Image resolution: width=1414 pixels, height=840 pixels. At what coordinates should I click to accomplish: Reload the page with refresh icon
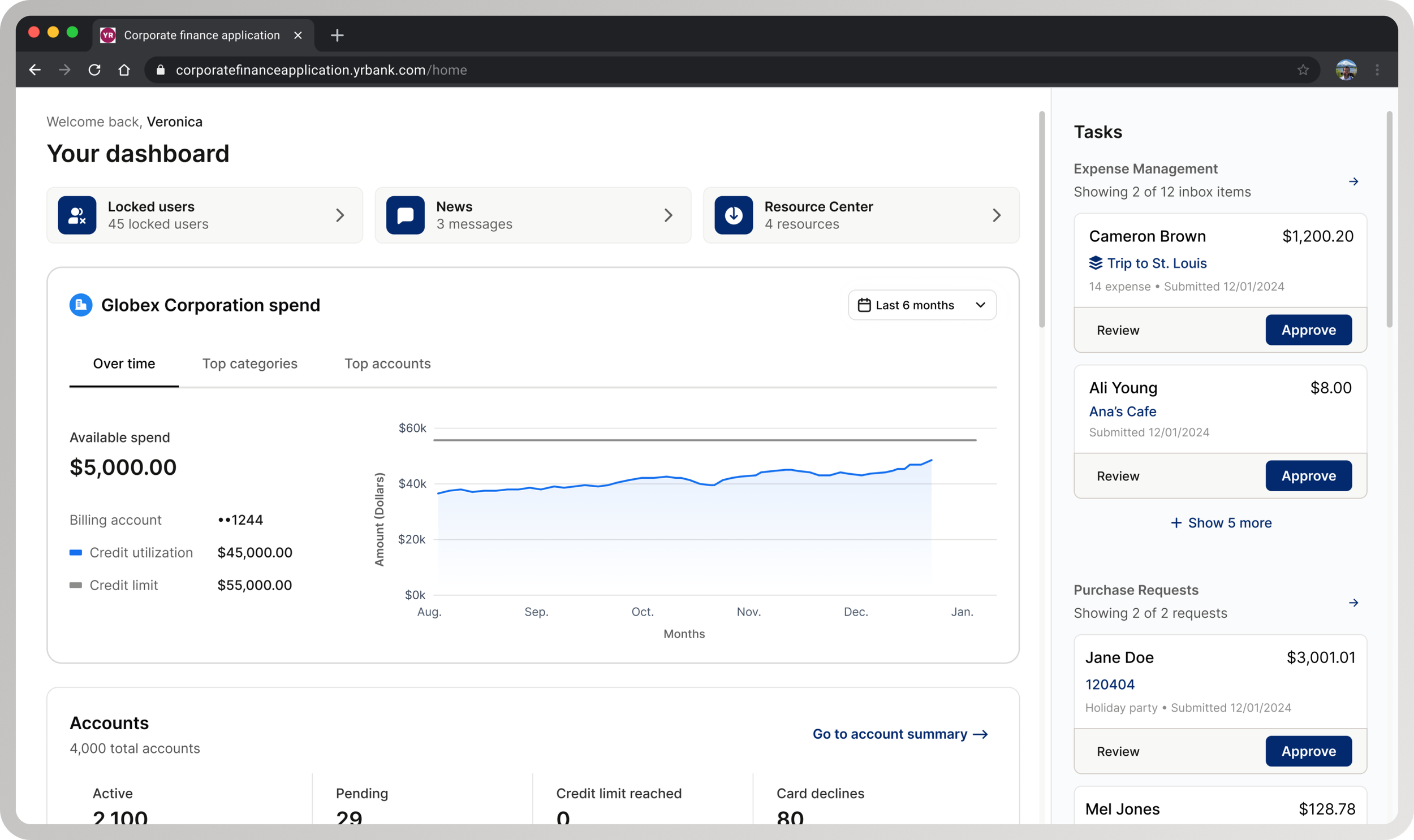[94, 70]
